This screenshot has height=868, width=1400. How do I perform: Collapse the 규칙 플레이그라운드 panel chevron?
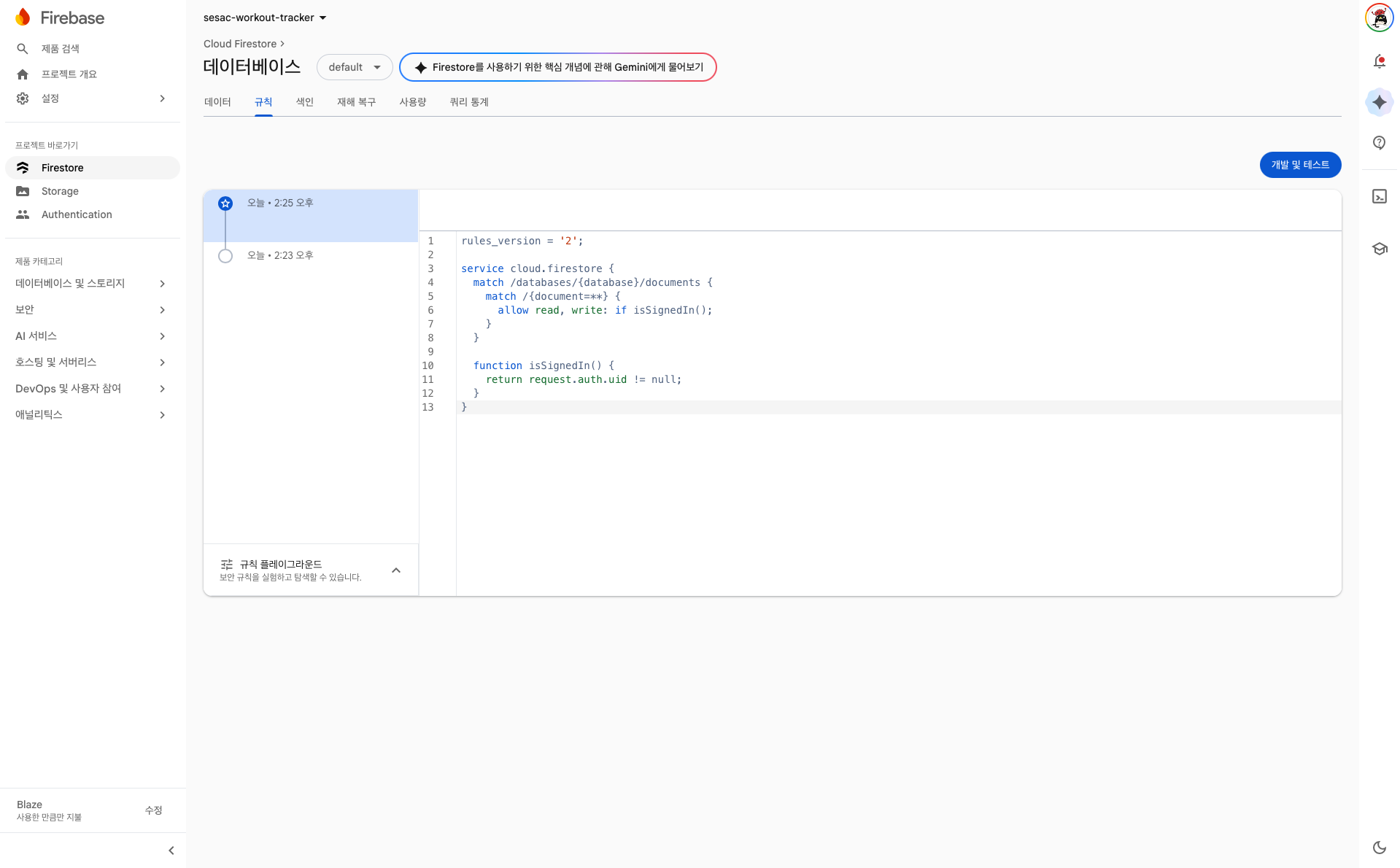(396, 570)
